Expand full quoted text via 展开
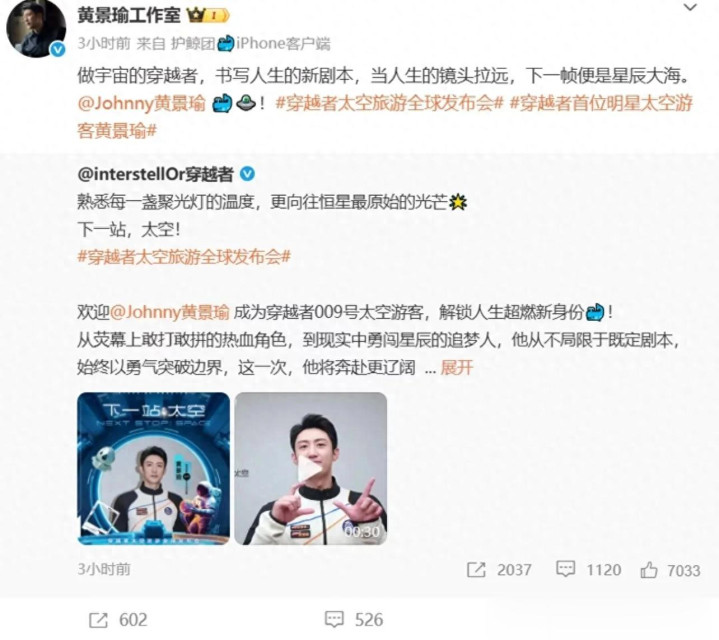 click(x=456, y=368)
